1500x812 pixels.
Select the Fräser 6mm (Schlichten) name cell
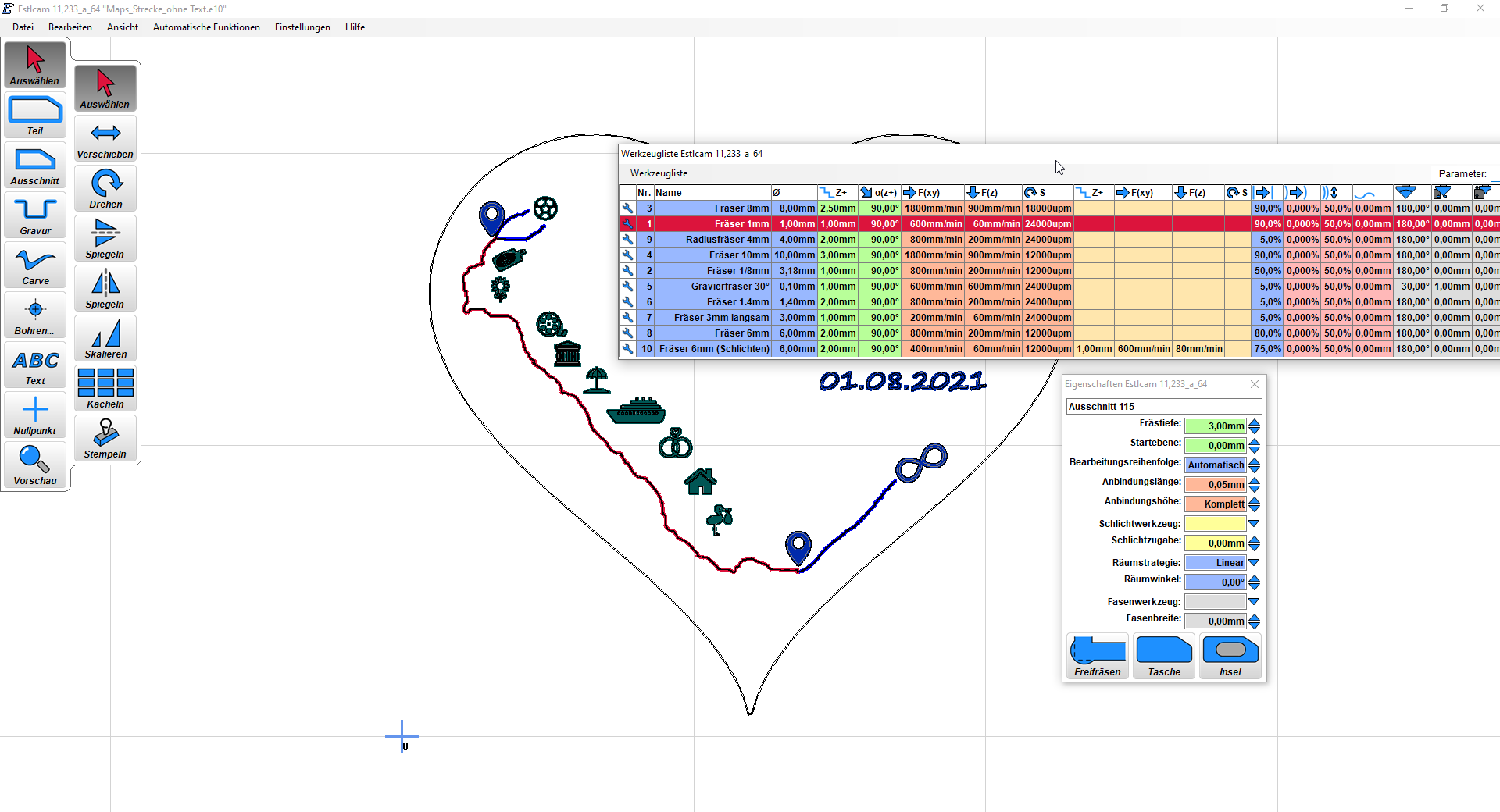click(712, 349)
